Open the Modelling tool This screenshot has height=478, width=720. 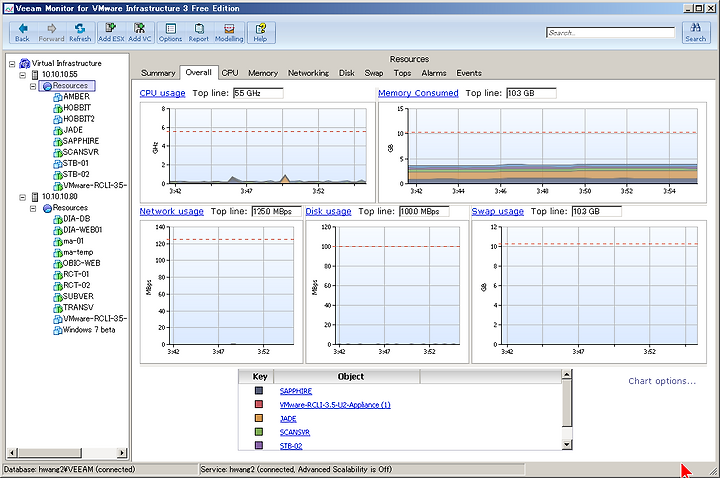(229, 33)
